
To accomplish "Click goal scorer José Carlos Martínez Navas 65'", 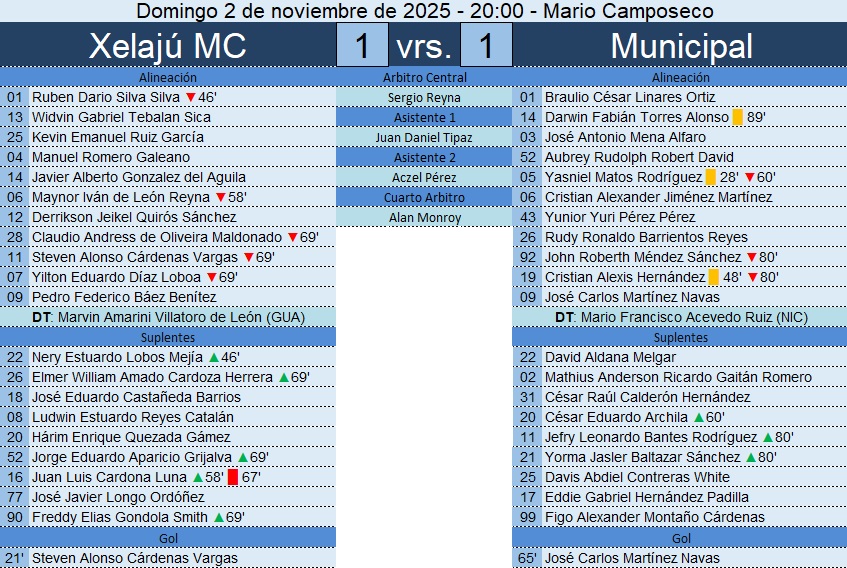I will tap(632, 558).
